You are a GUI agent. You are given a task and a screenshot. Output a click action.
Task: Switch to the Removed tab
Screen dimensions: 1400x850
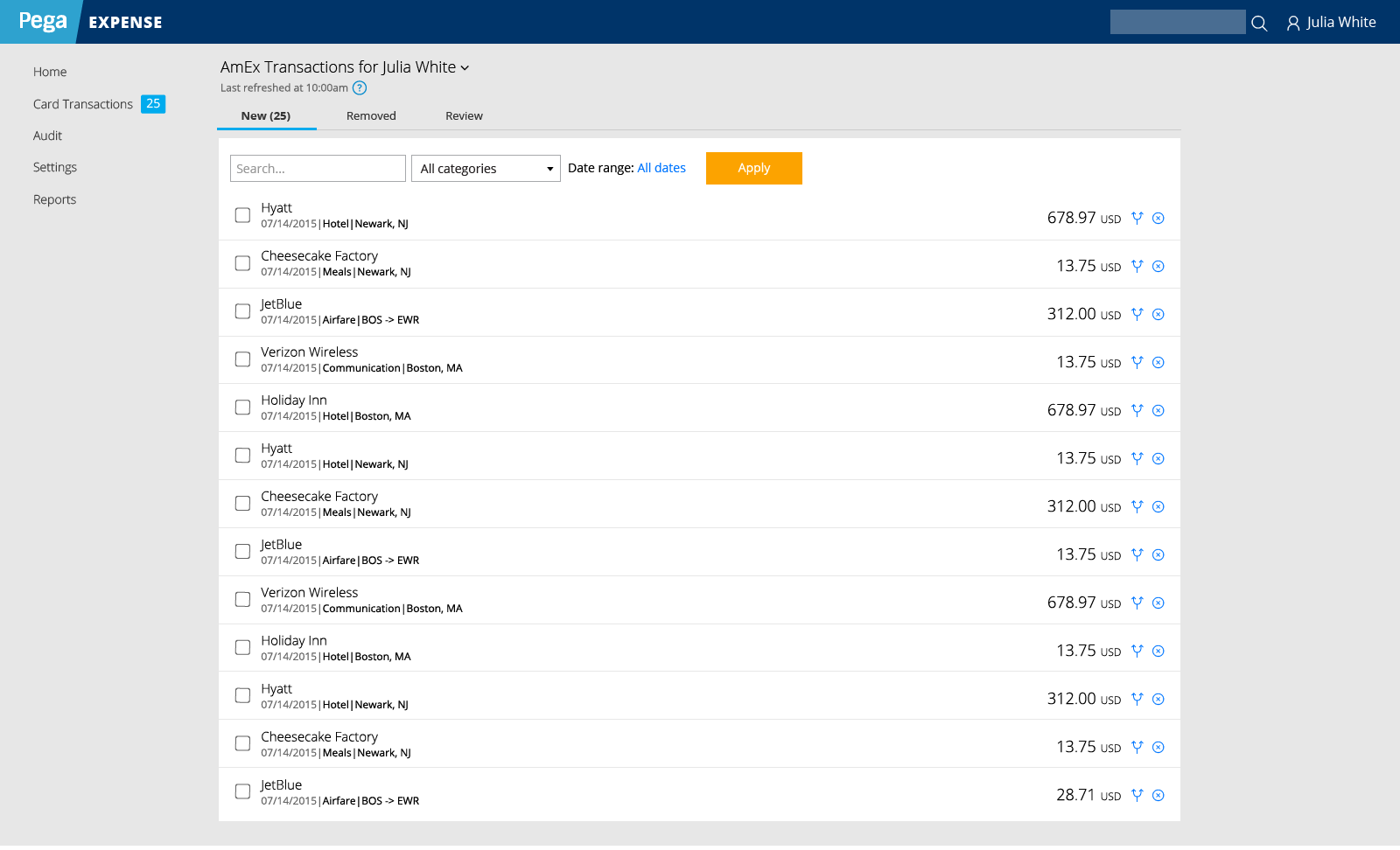371,116
